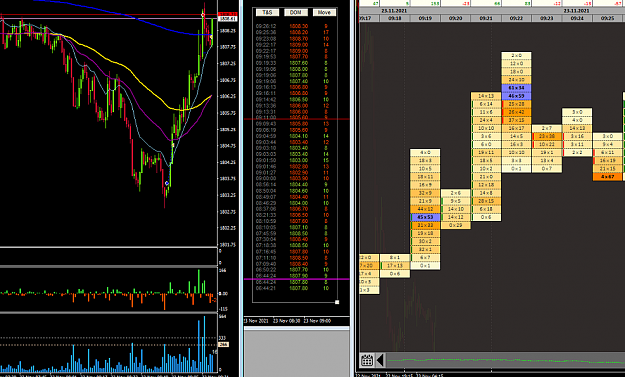Click the T&S button
625x377 pixels.
[267, 12]
